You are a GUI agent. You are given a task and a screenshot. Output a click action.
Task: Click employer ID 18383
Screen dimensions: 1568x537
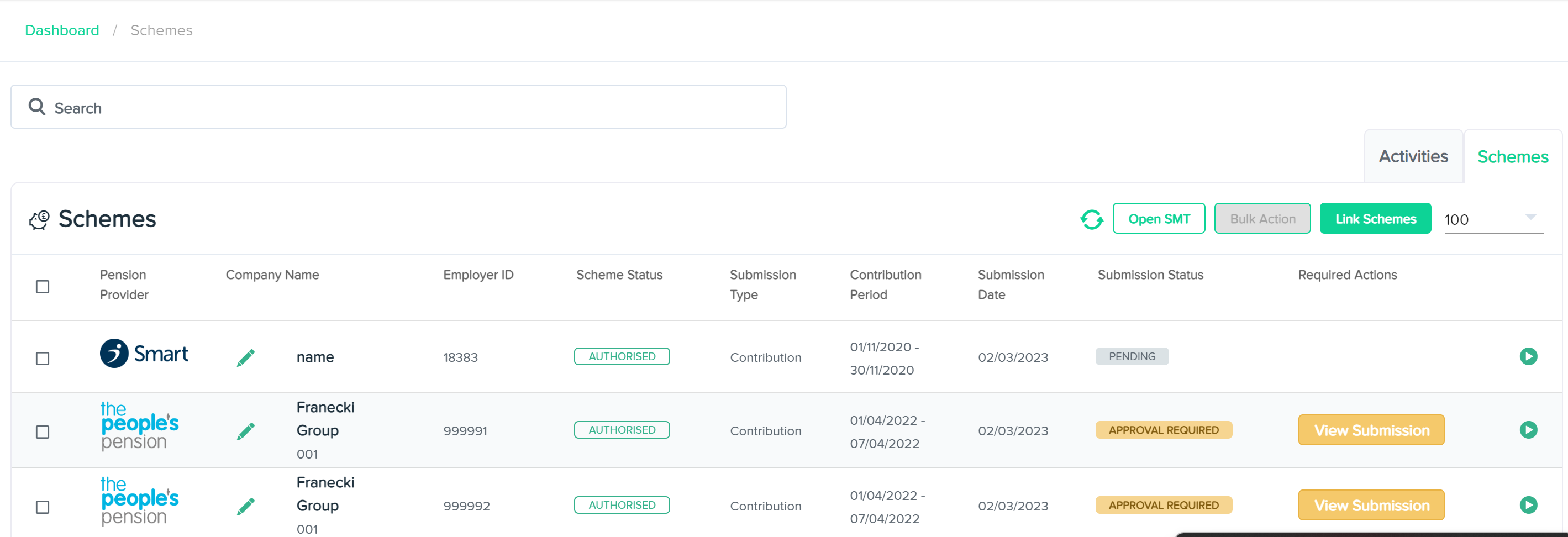(x=460, y=357)
